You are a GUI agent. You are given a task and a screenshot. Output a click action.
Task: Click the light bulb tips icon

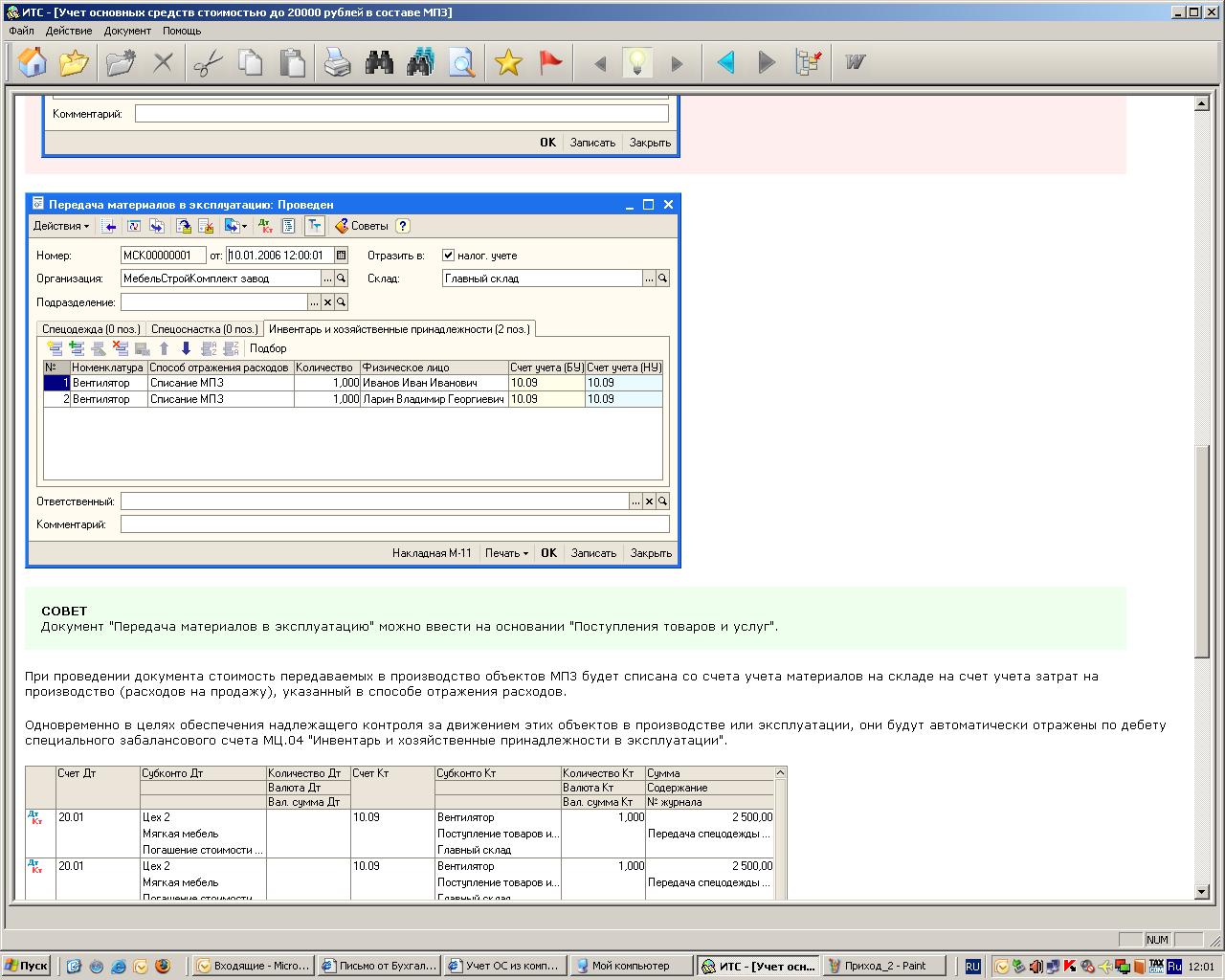coord(637,63)
